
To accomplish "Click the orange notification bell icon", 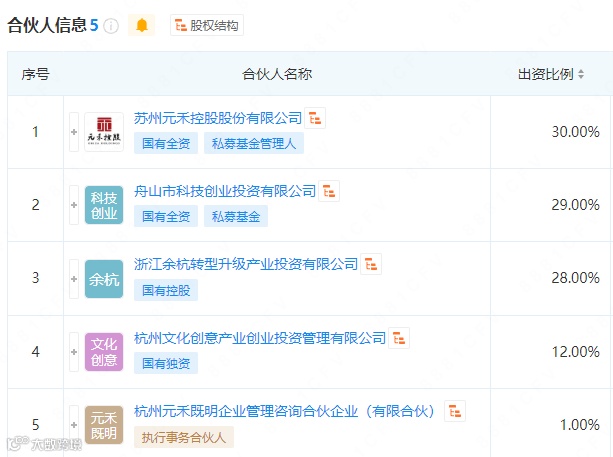I will (142, 25).
